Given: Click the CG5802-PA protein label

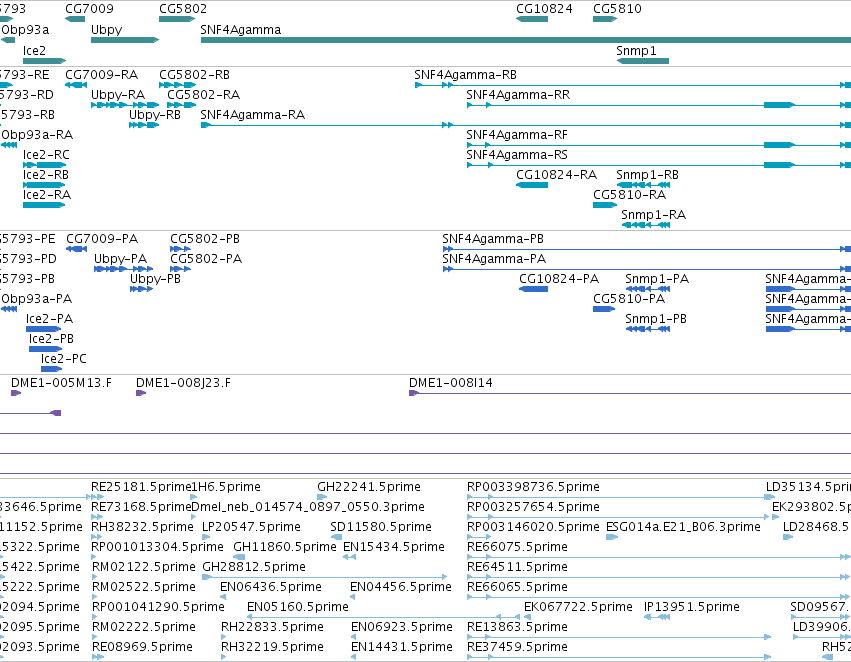Looking at the screenshot, I should 206,259.
